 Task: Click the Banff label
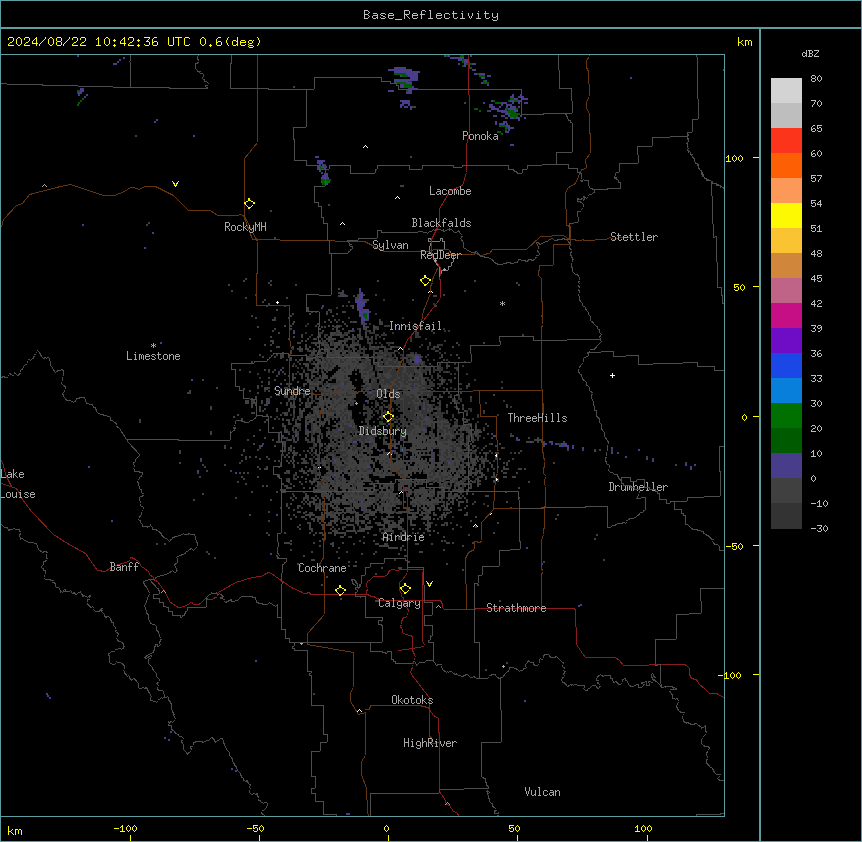click(124, 567)
